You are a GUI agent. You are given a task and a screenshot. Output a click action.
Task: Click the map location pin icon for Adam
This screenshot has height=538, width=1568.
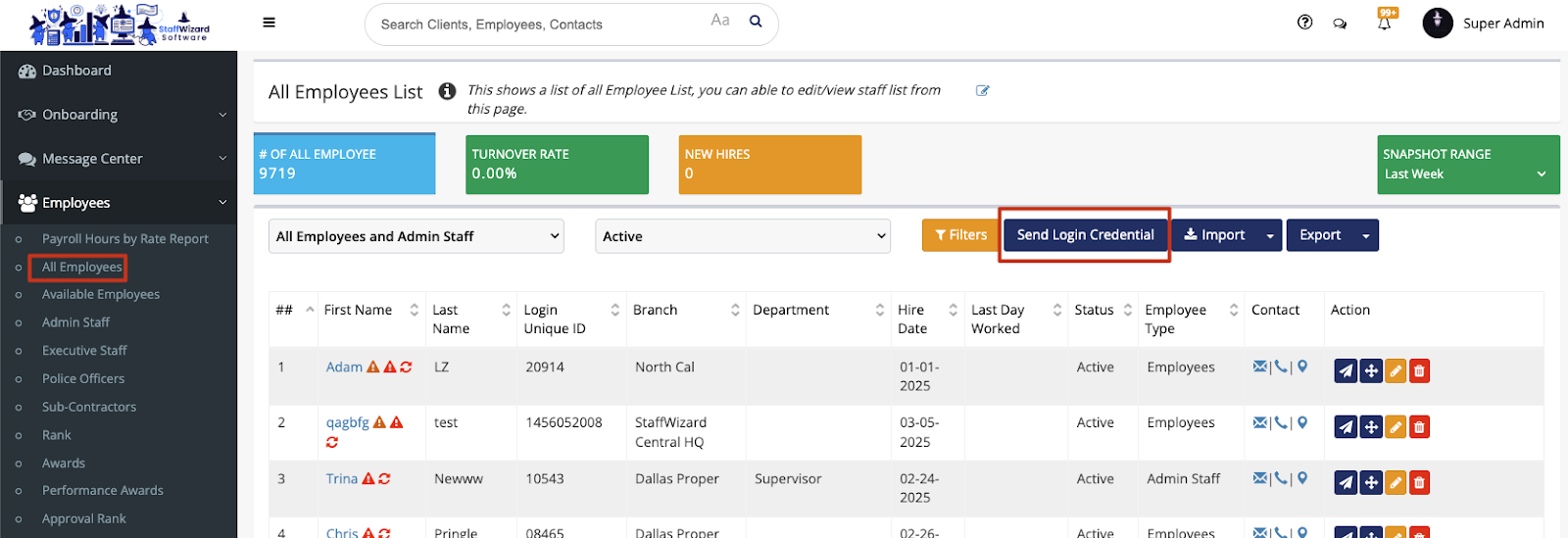(1302, 367)
